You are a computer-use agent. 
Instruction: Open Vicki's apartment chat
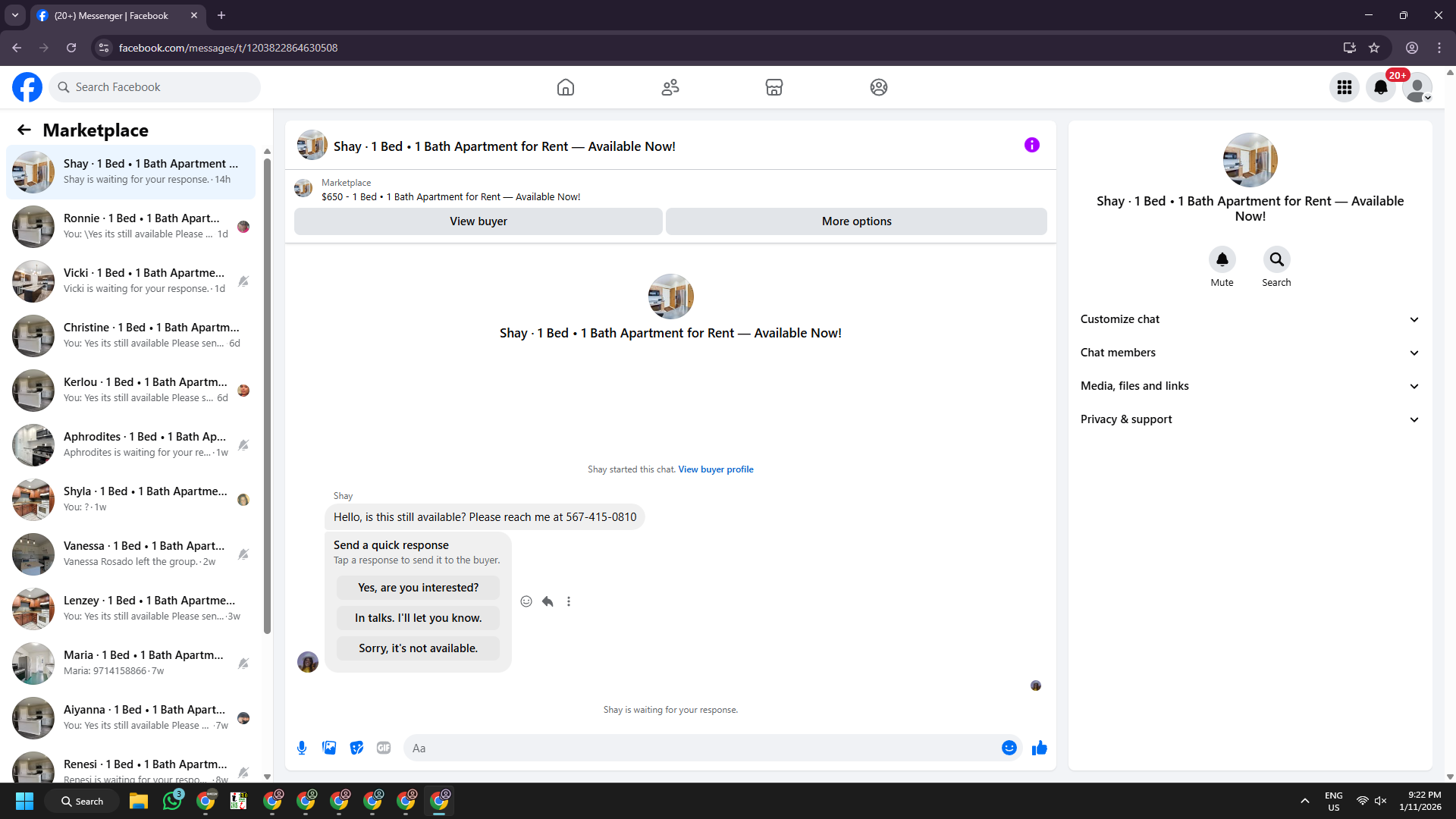coord(131,281)
